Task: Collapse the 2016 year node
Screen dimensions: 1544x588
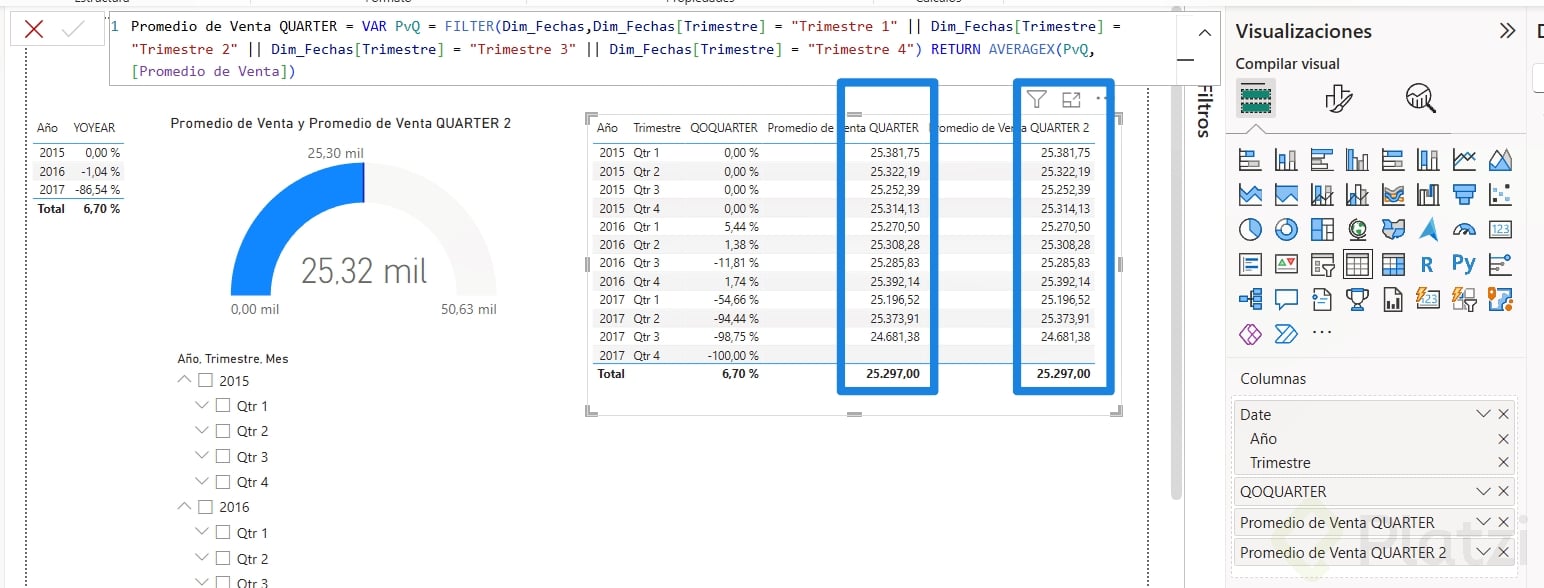Action: pyautogui.click(x=184, y=507)
